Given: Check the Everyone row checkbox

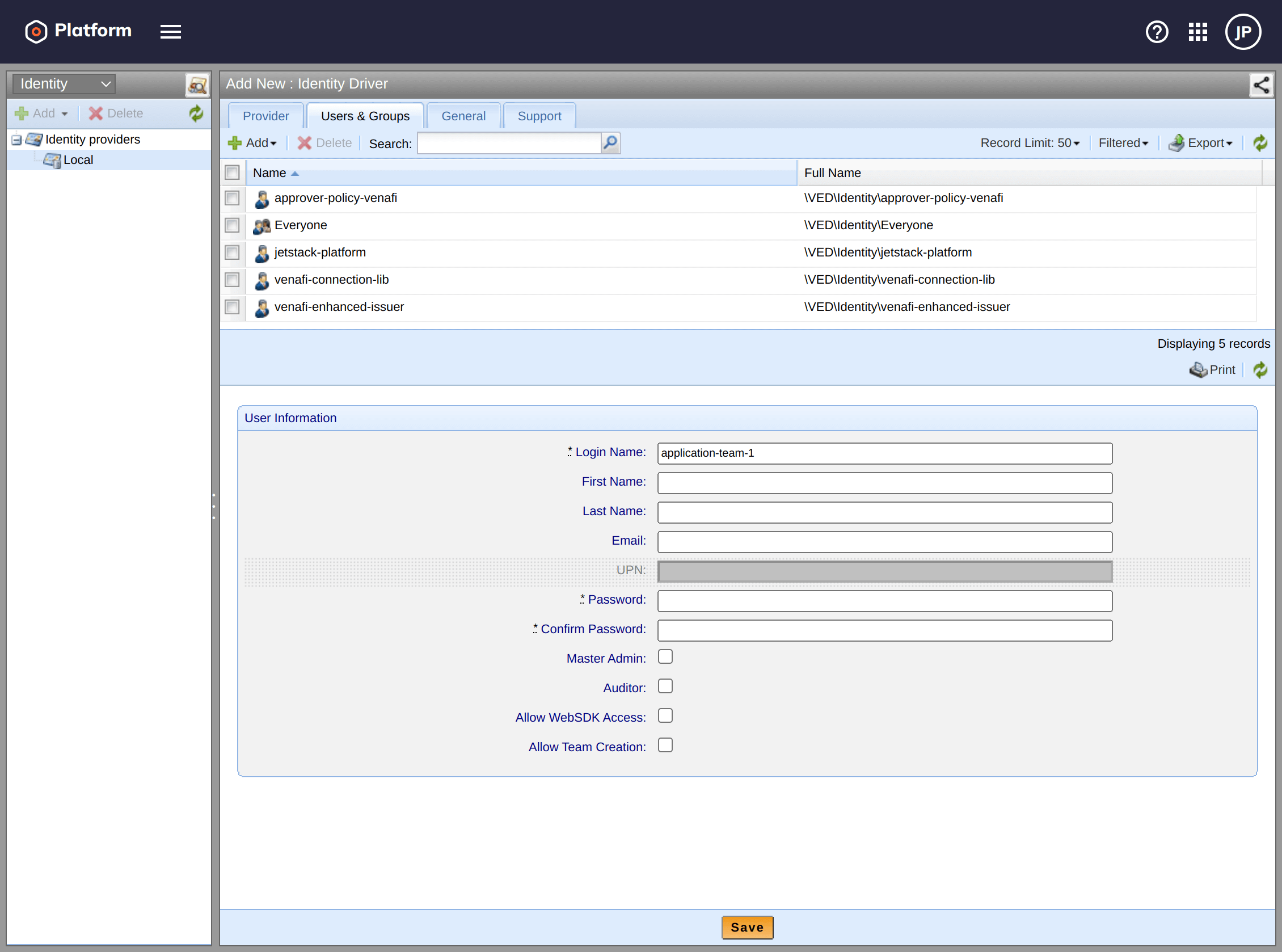Looking at the screenshot, I should [x=232, y=225].
